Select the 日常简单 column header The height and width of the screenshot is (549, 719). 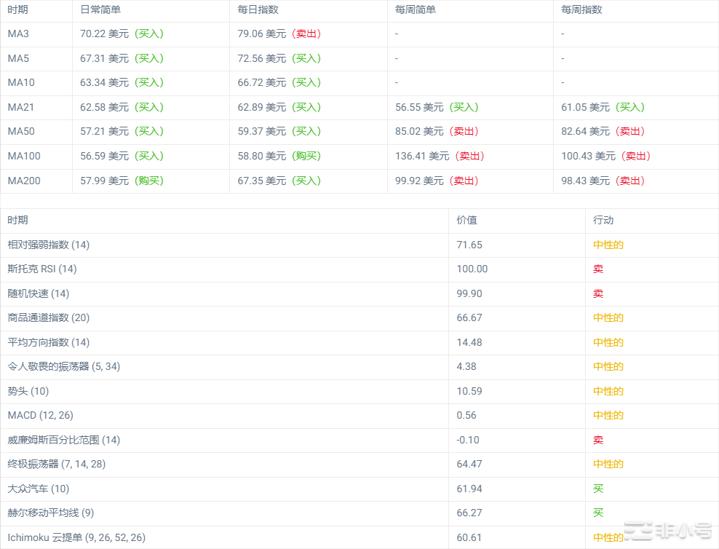[x=102, y=9]
